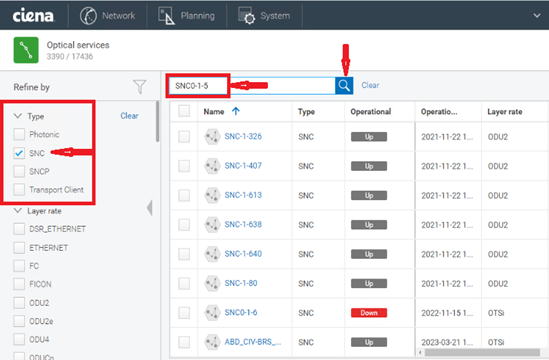Click Clear next to the search box
This screenshot has height=360, width=549.
370,85
